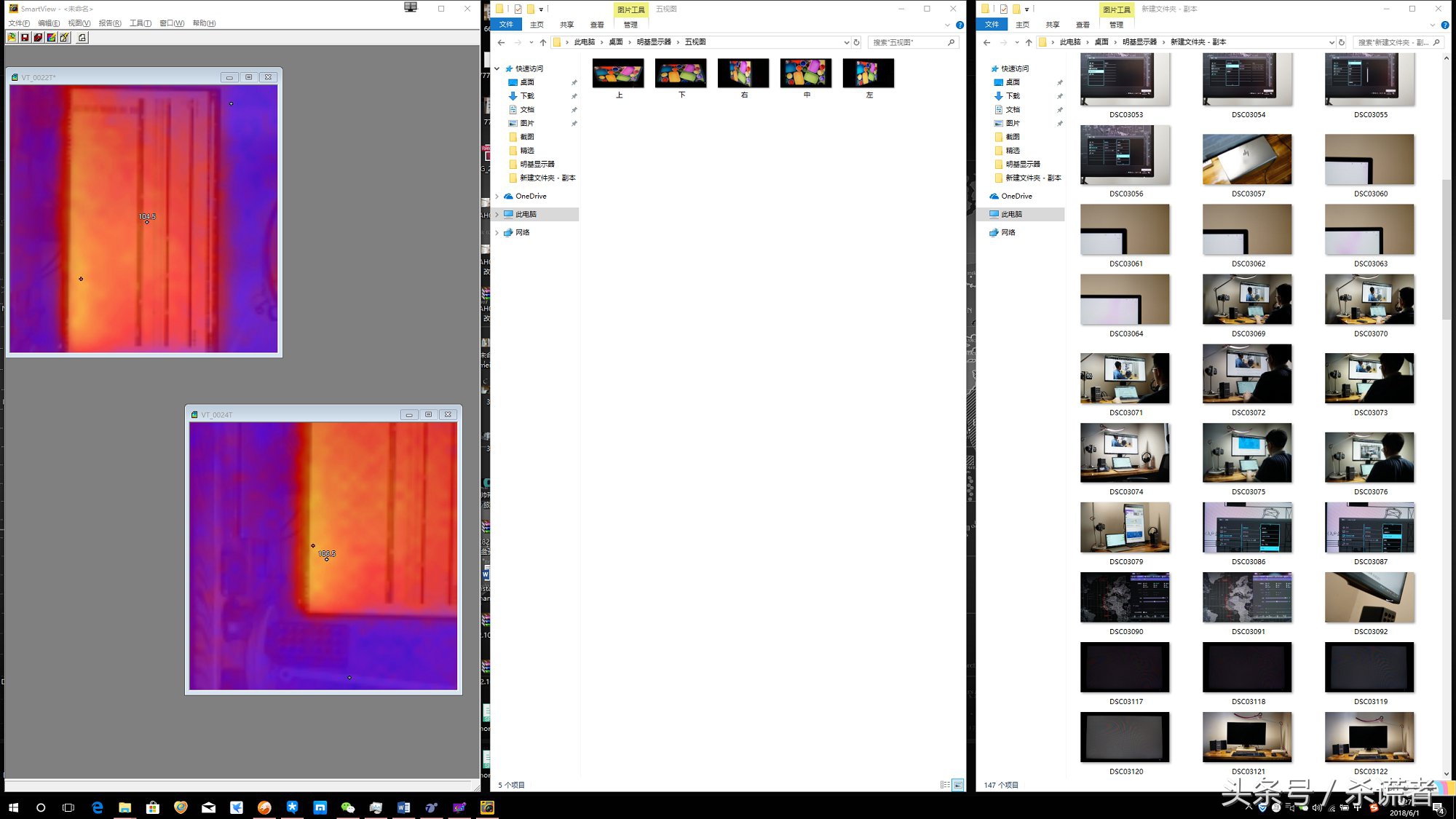
Task: Switch to details list view in 五视图 window
Action: coord(944,785)
